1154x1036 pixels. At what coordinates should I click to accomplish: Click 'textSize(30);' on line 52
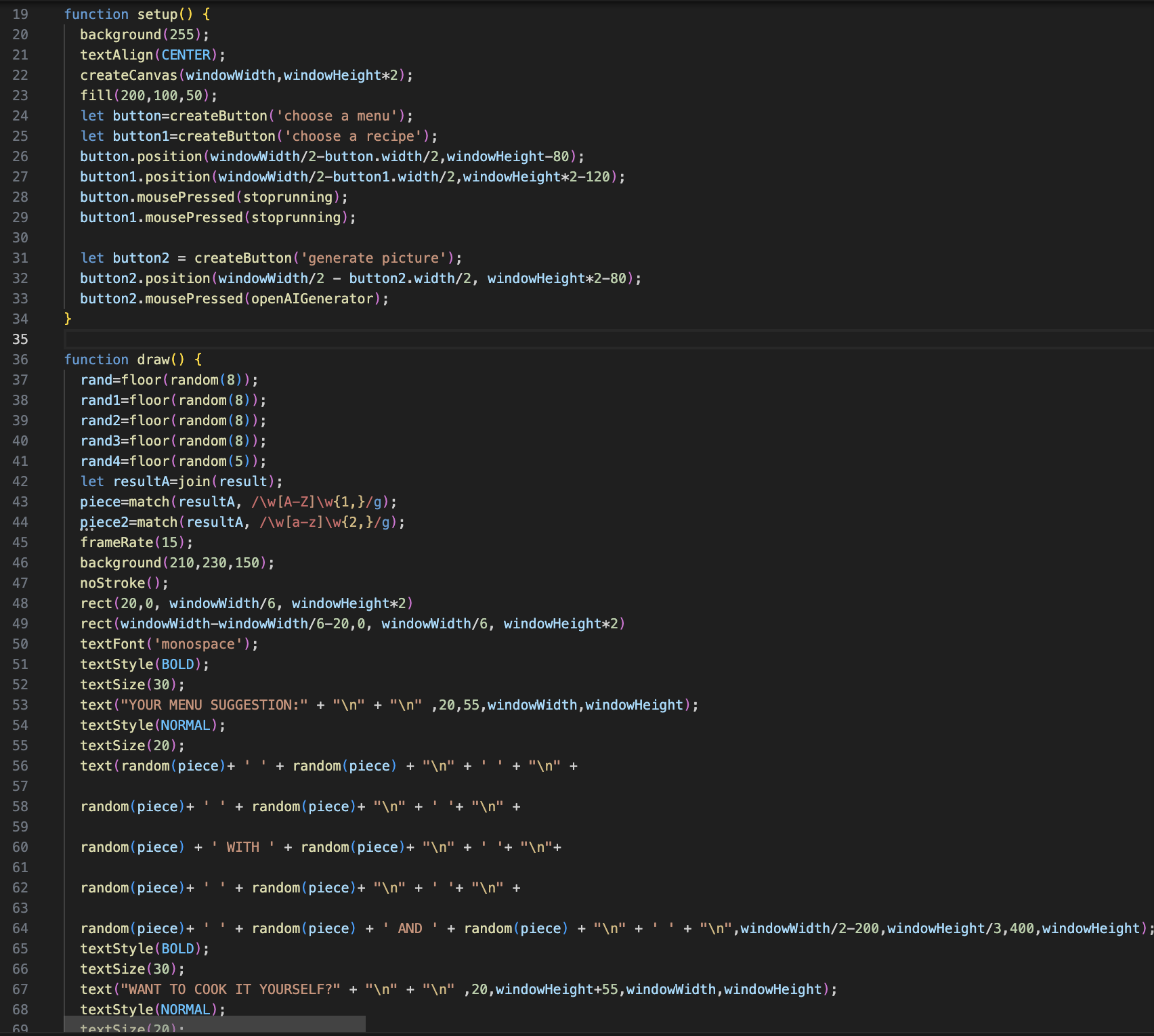(133, 685)
